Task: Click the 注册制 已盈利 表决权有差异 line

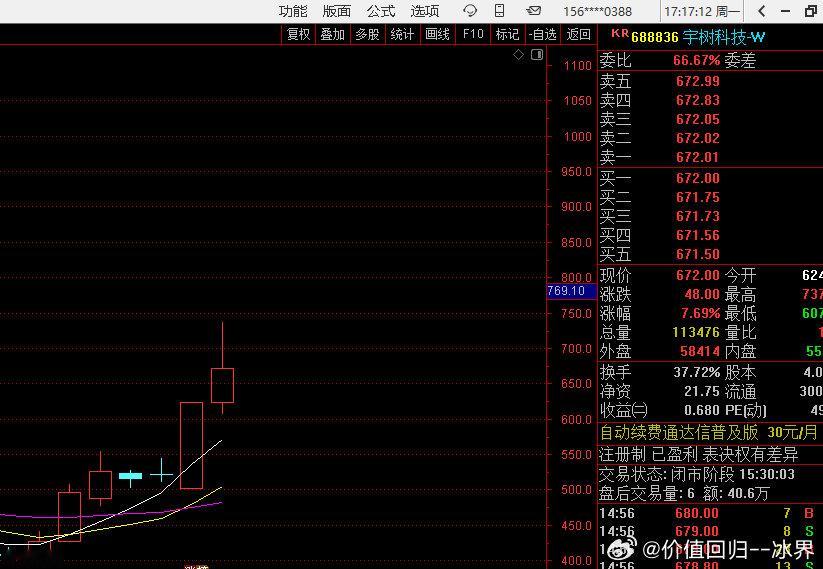Action: pos(698,454)
